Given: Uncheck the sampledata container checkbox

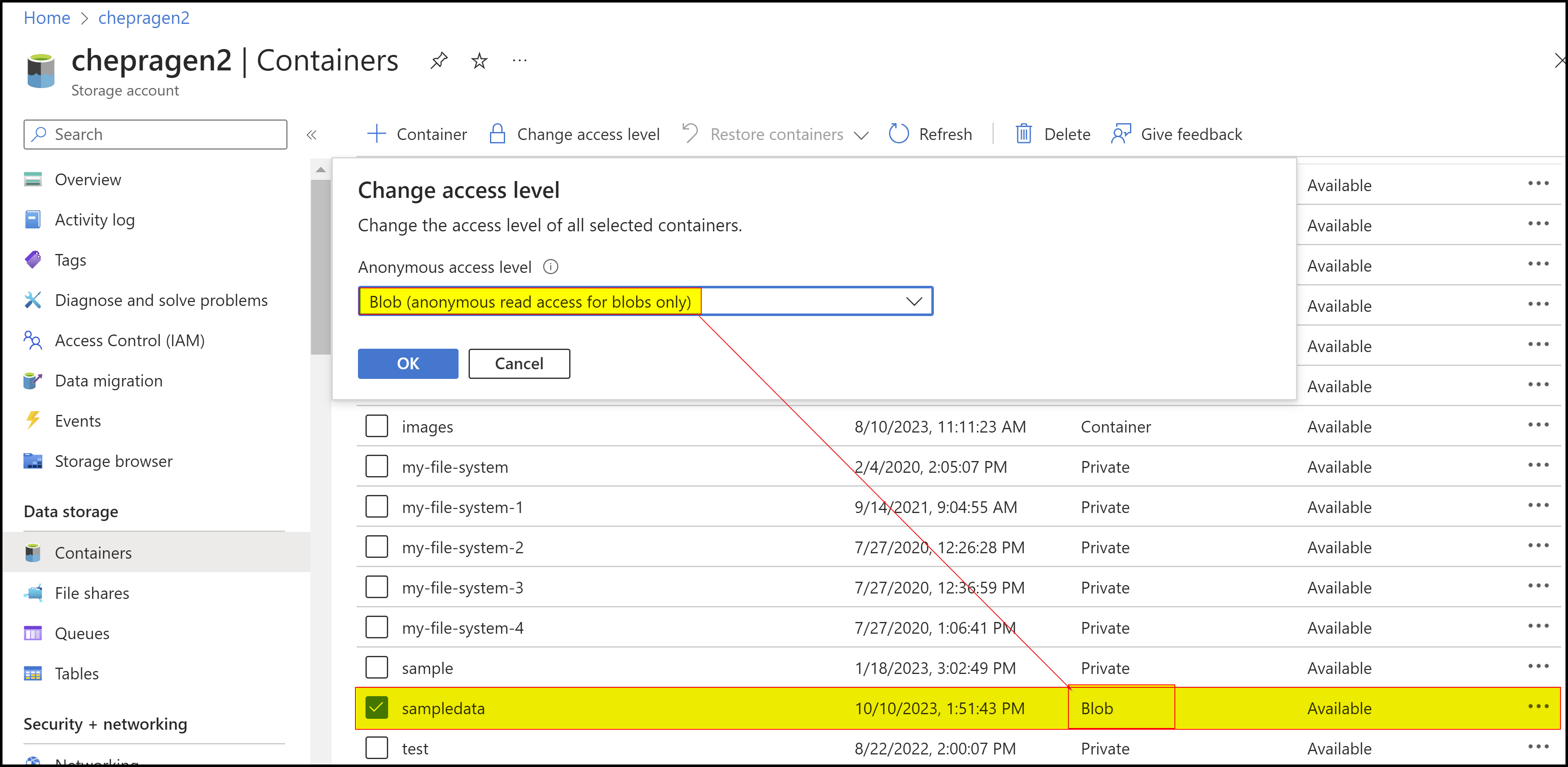Looking at the screenshot, I should pos(377,707).
